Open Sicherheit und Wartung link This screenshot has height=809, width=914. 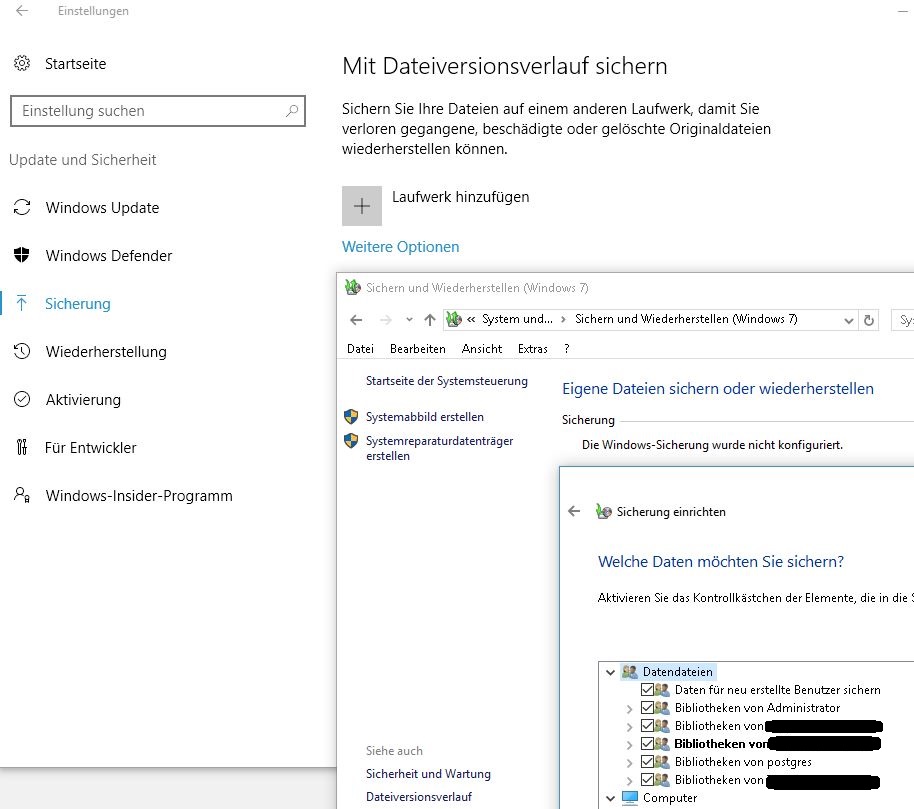pyautogui.click(x=428, y=773)
